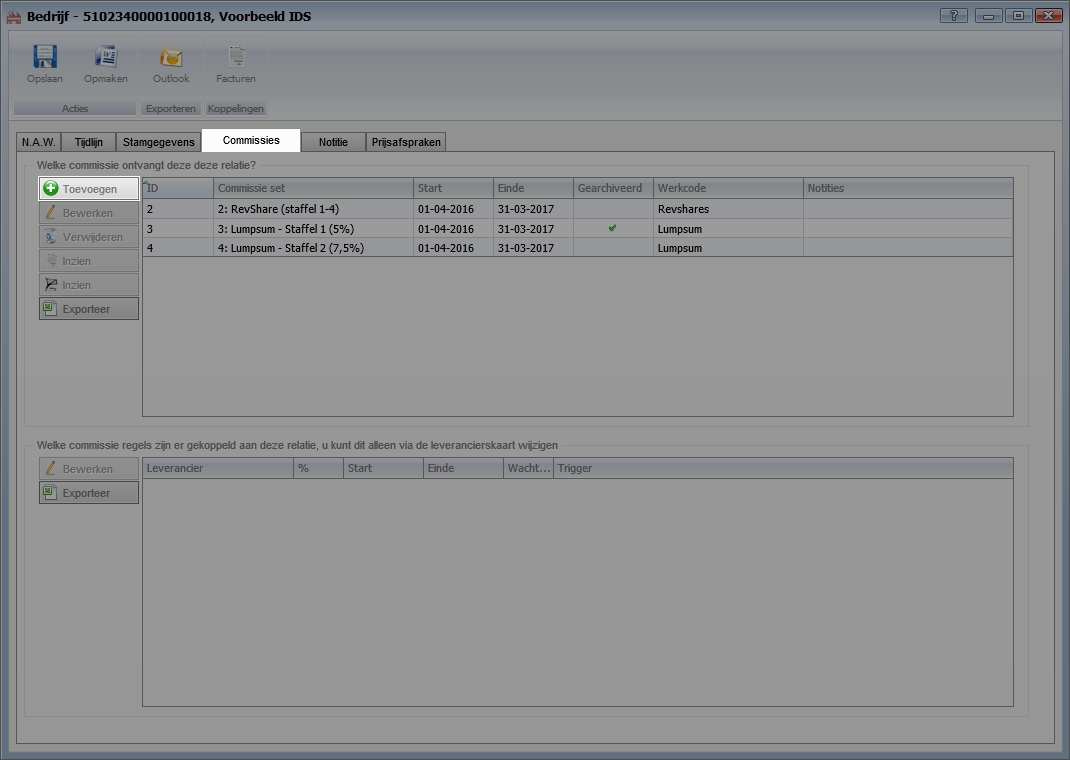
Task: Open the Opmaken Word document icon
Action: [x=105, y=59]
